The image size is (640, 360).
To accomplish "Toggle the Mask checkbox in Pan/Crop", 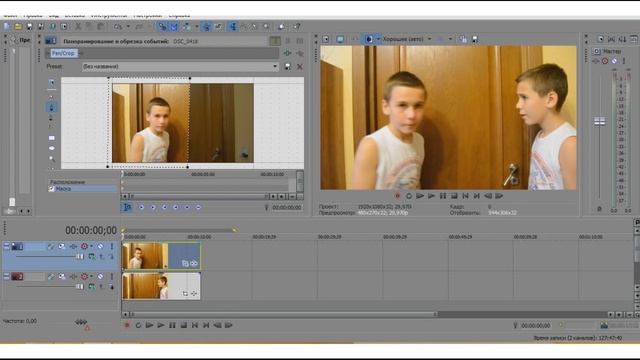I will tap(51, 189).
